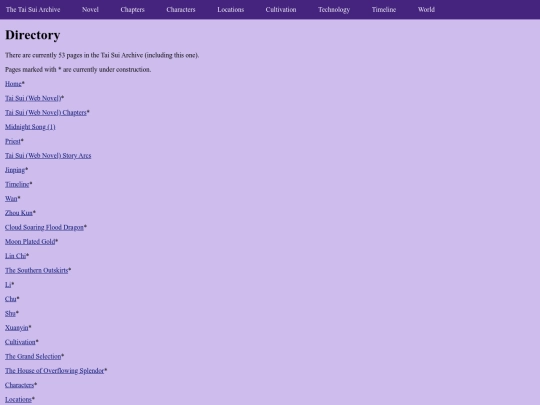Go to the Novel nav item
This screenshot has height=405, width=540.
coord(90,10)
